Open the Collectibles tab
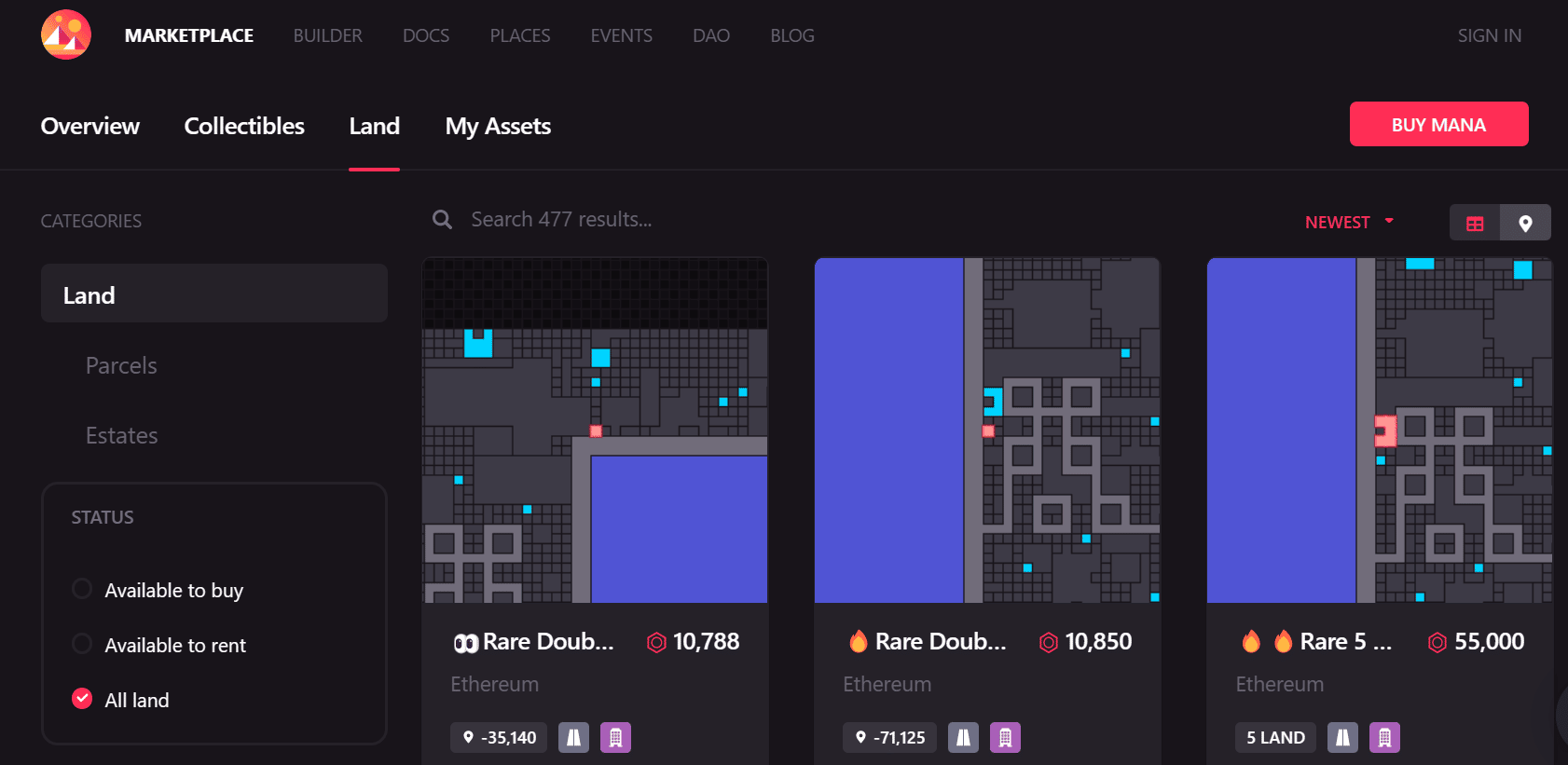This screenshot has height=765, width=1568. click(244, 126)
